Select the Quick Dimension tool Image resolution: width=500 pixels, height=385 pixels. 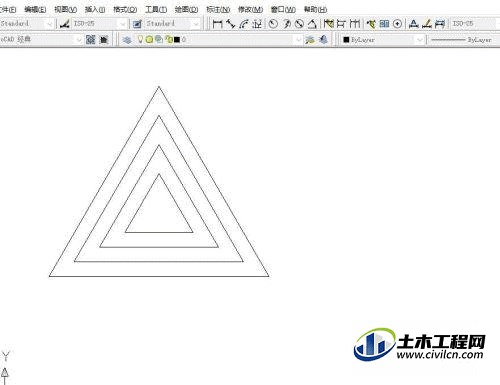click(329, 24)
